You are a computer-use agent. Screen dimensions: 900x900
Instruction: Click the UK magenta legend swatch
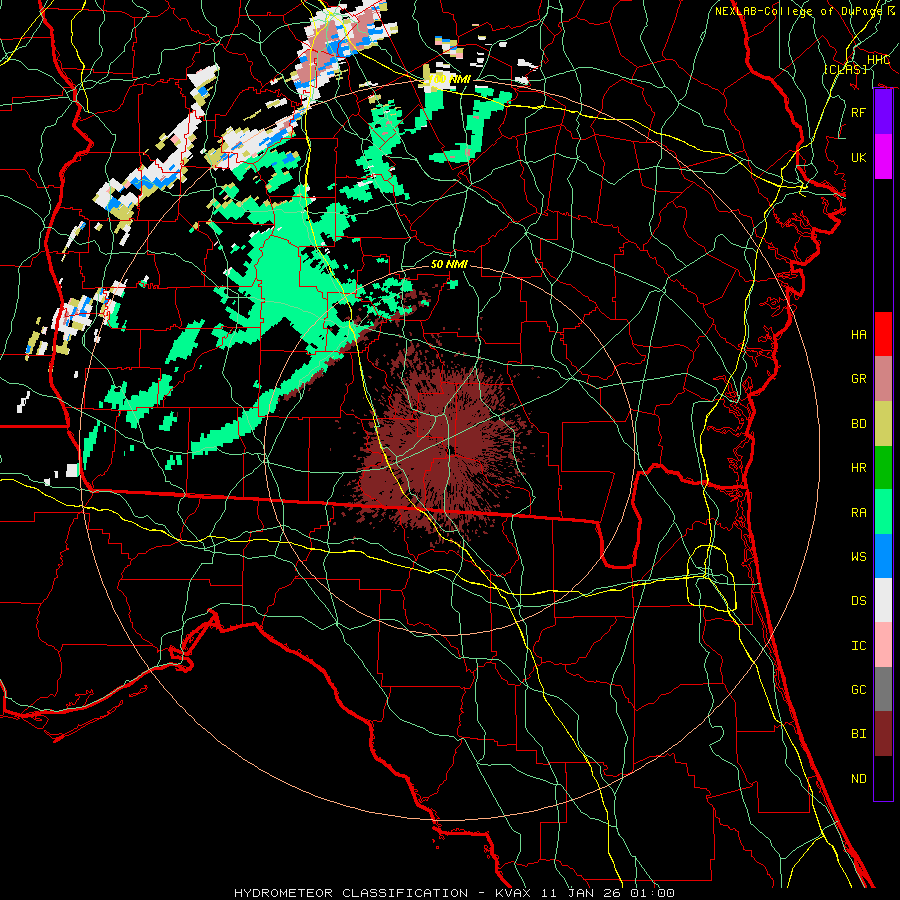pyautogui.click(x=883, y=157)
